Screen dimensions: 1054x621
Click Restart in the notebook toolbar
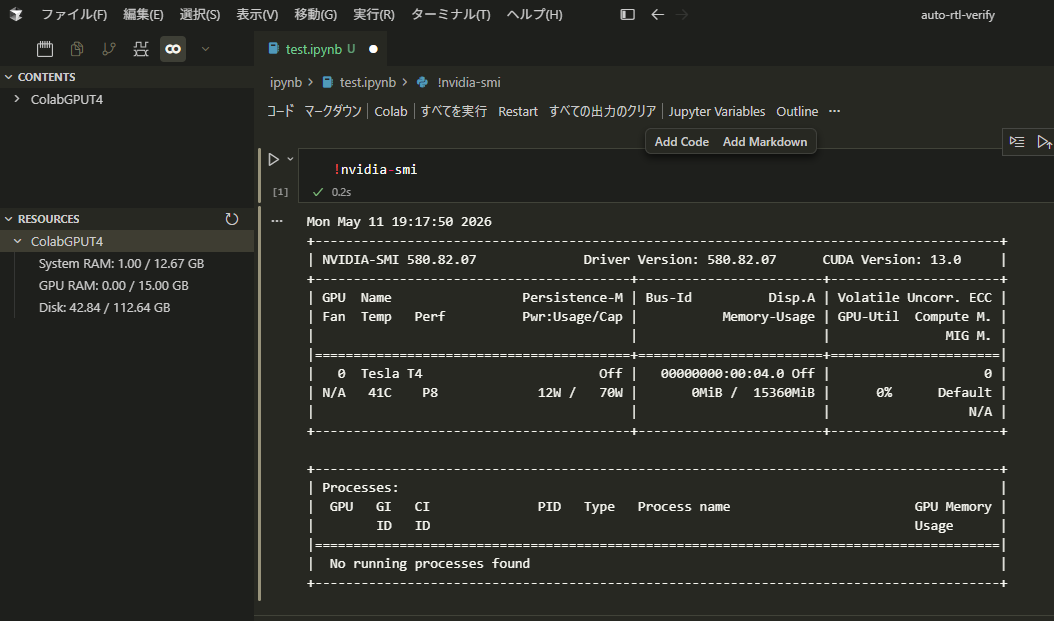point(518,112)
